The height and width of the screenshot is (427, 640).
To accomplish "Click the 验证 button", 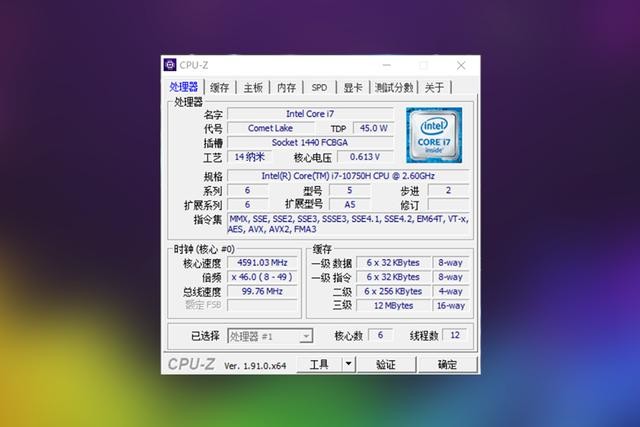I will coord(386,364).
